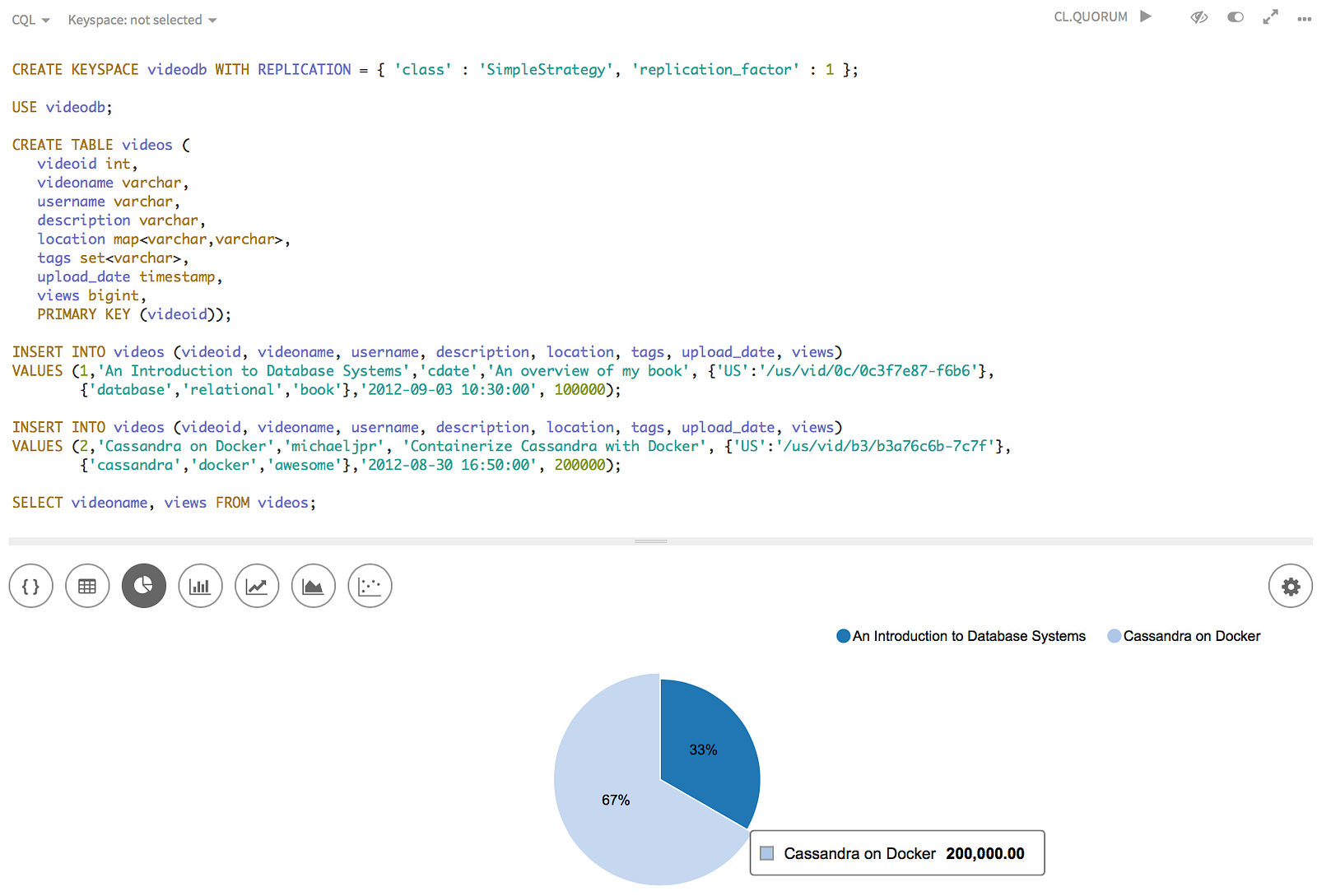
Task: Expand the Keyspace: not selected dropdown
Action: 142,20
